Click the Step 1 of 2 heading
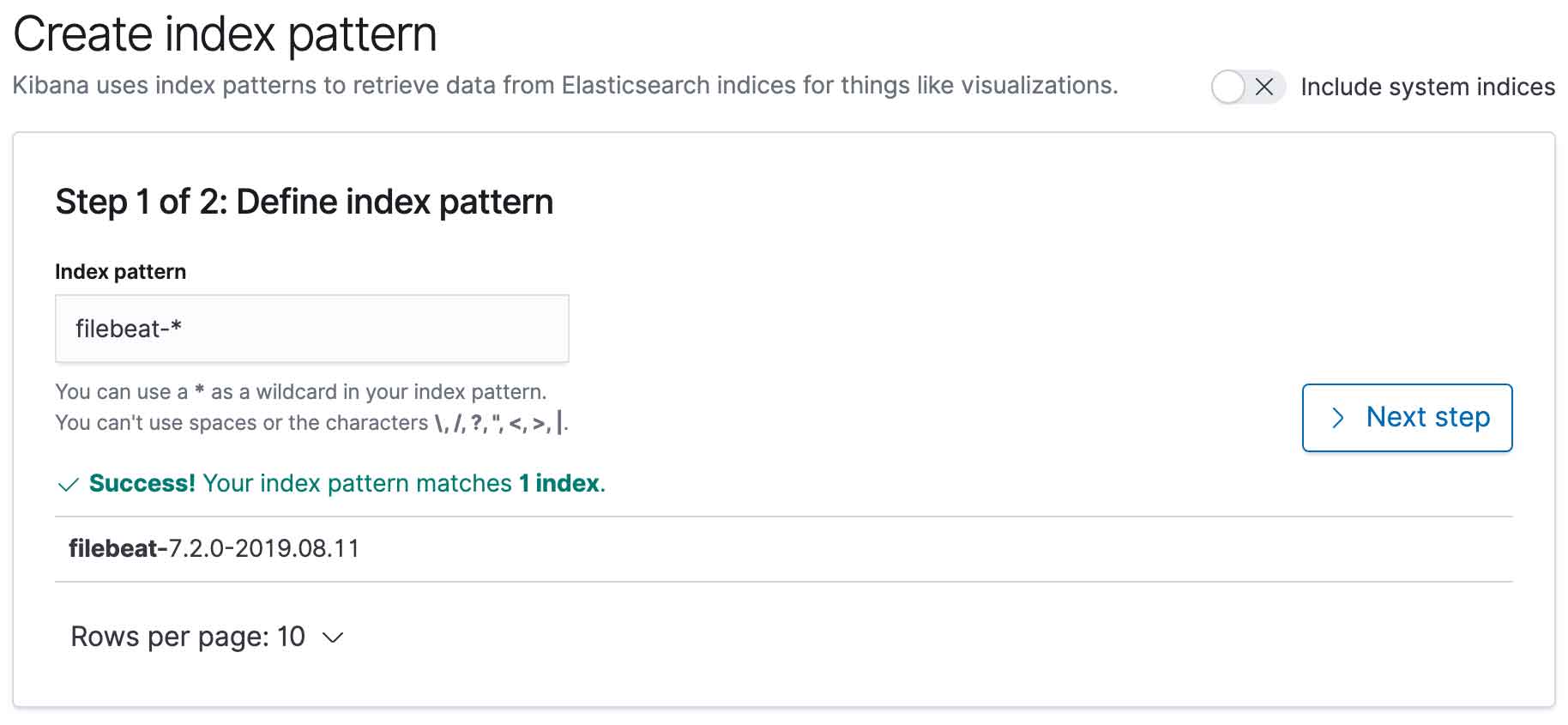1568x725 pixels. (x=304, y=202)
